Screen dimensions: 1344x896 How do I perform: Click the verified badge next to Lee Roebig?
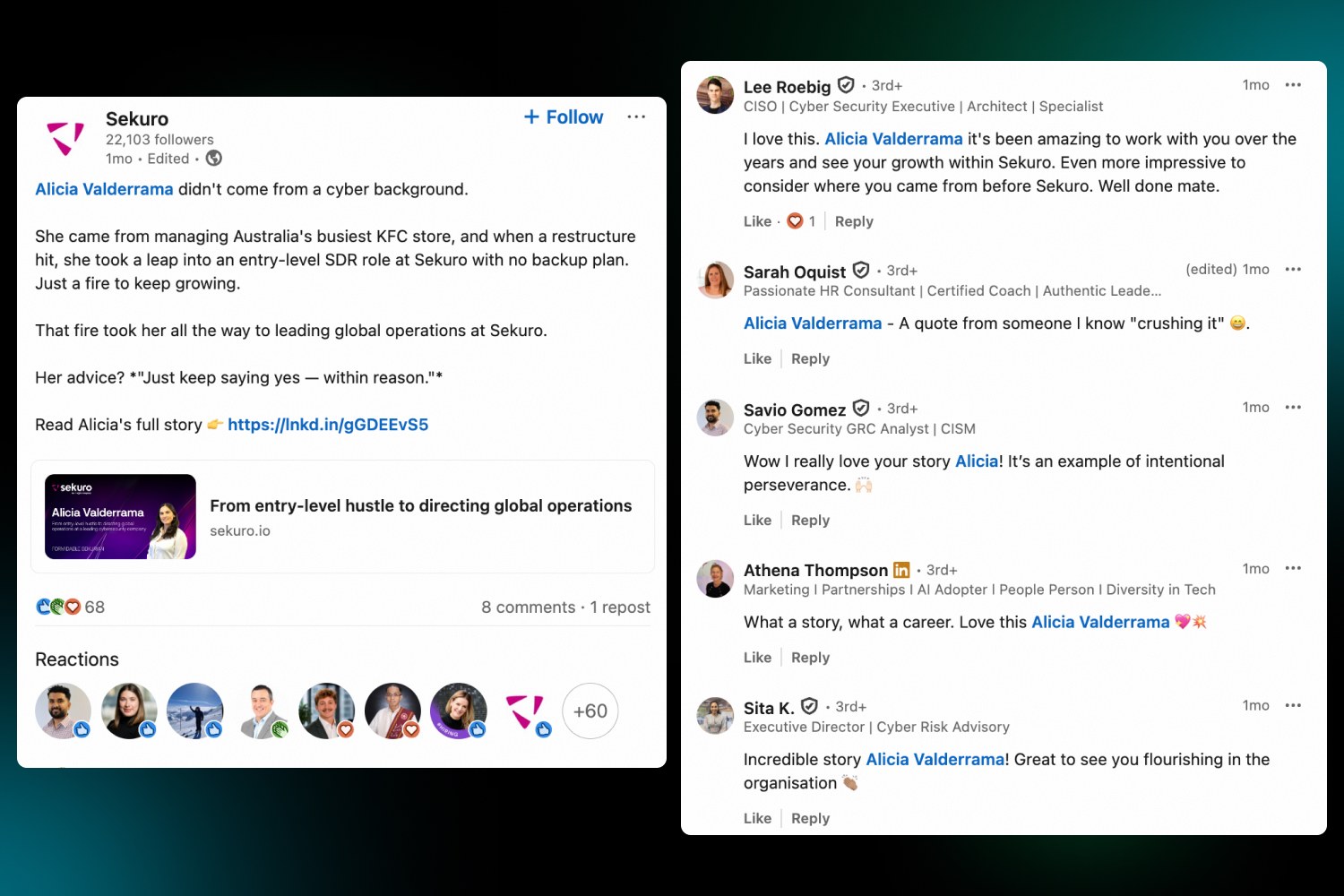(846, 85)
